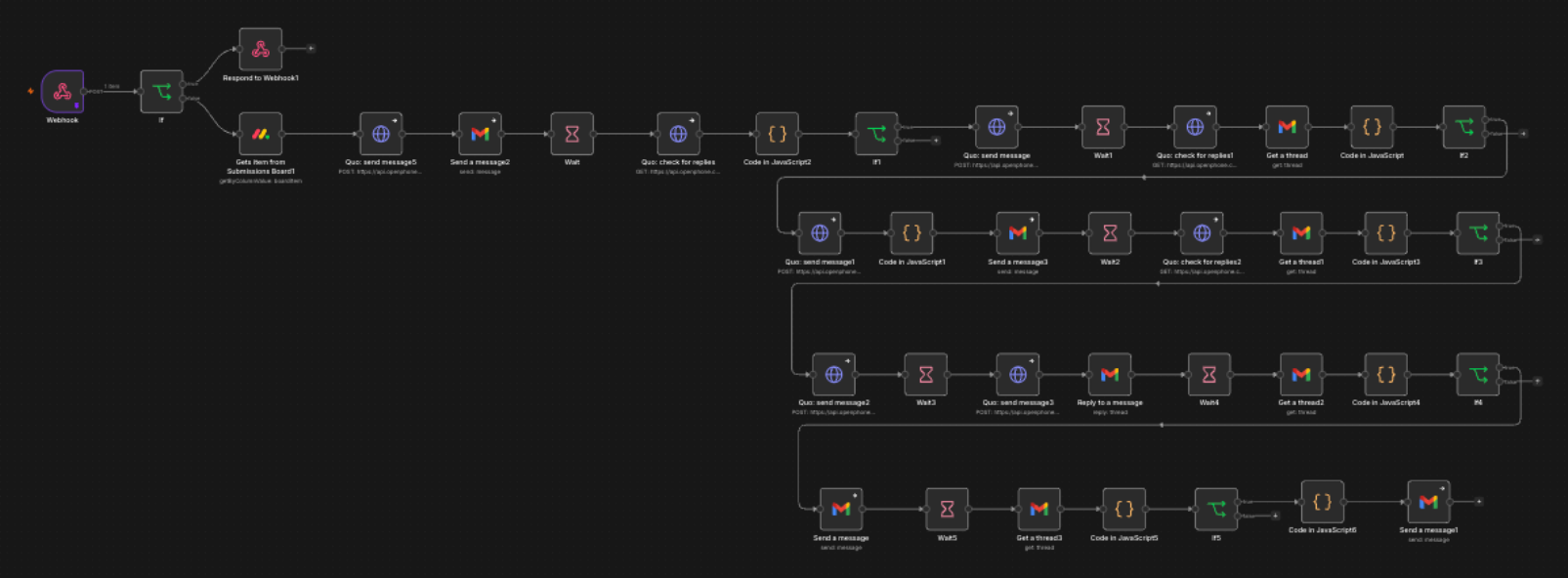This screenshot has height=578, width=1568.
Task: Select the first Wait node
Action: coord(572,134)
